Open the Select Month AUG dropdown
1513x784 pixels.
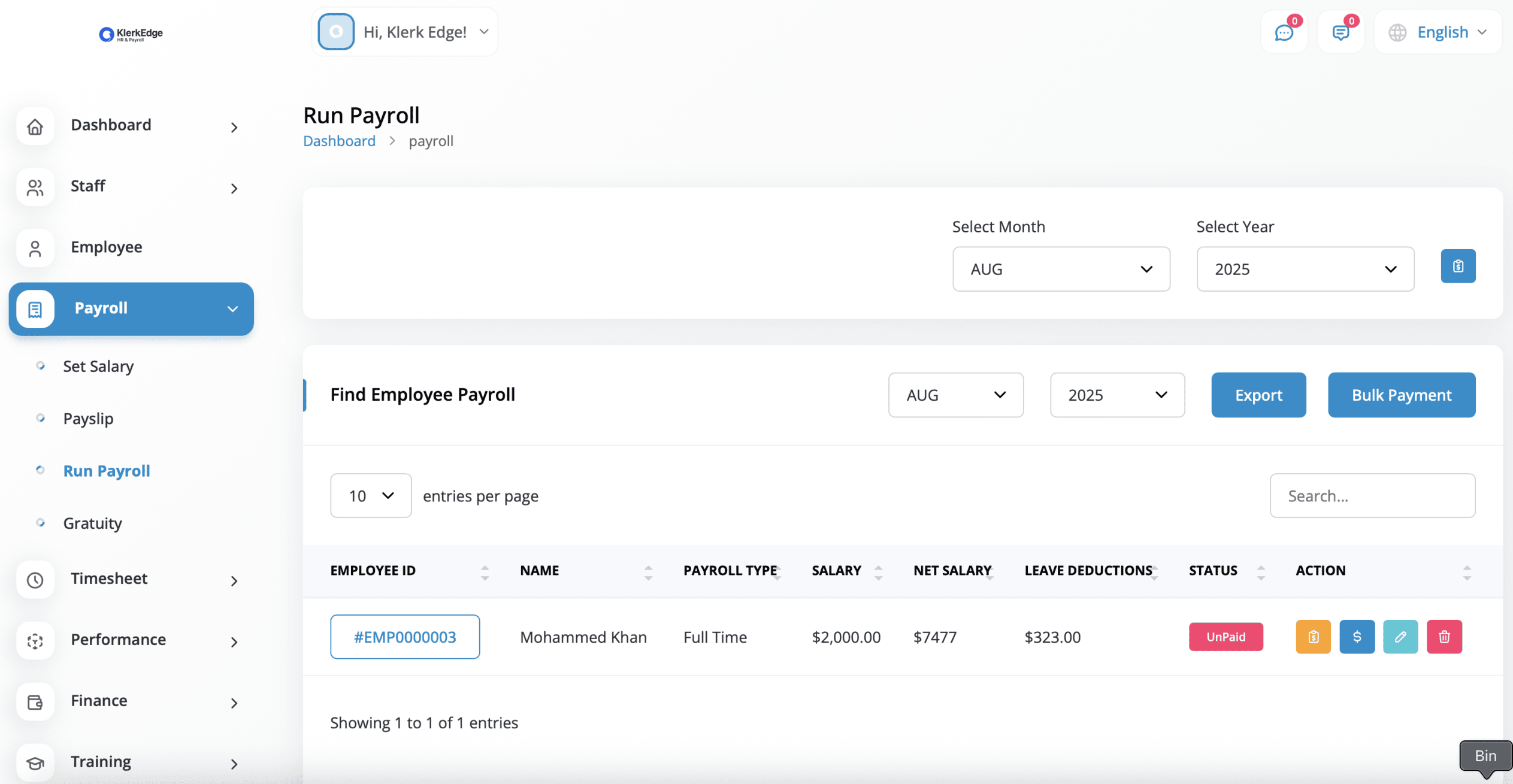[x=1060, y=269]
